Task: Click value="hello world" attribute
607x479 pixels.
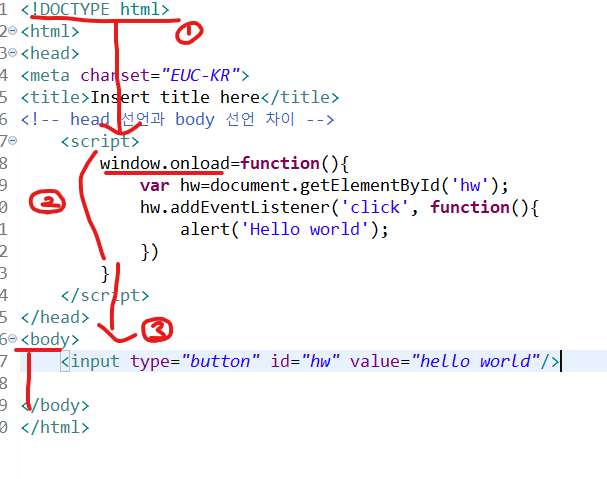Action: coord(445,362)
